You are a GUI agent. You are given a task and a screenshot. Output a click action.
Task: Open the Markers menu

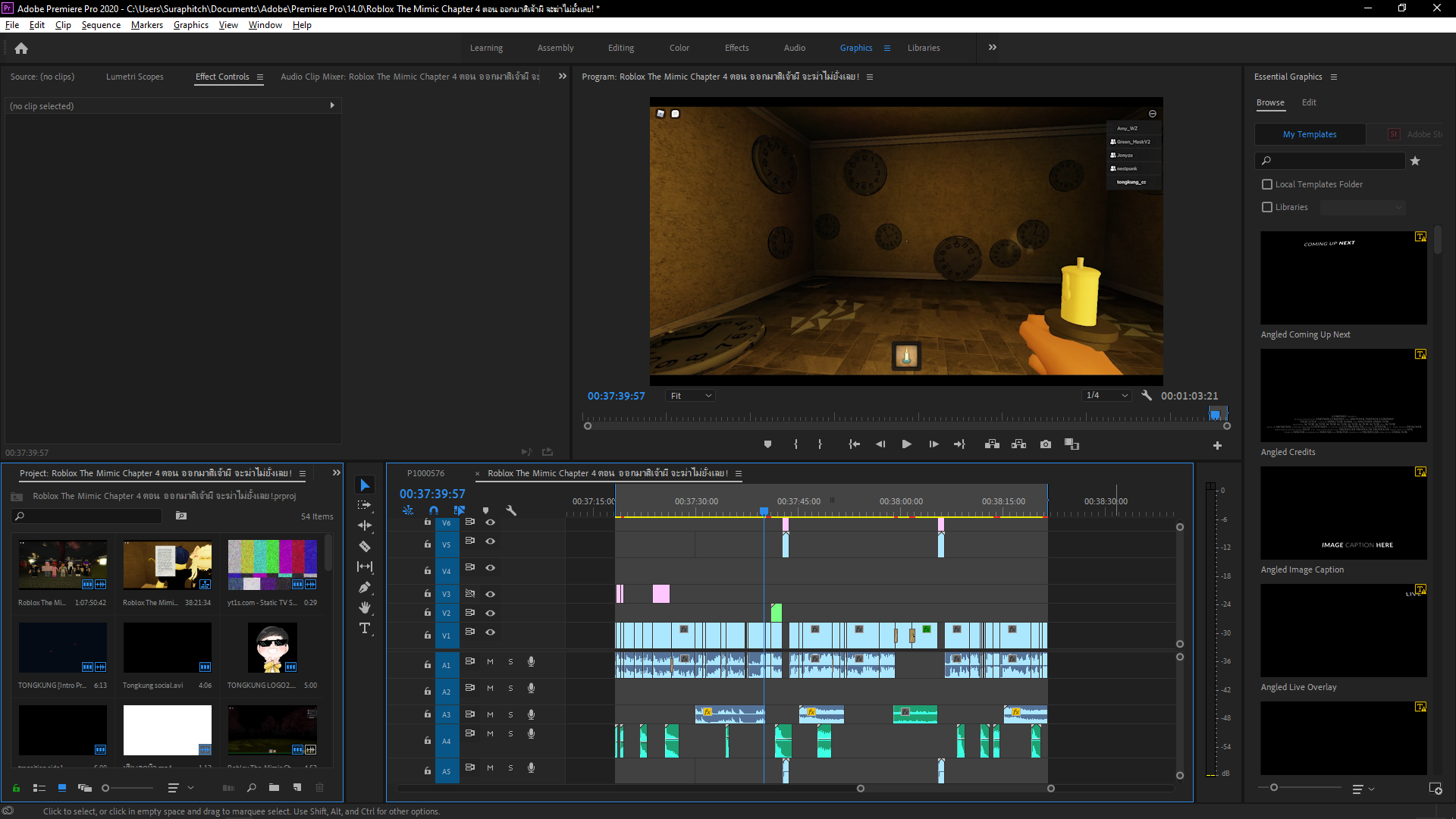click(146, 25)
